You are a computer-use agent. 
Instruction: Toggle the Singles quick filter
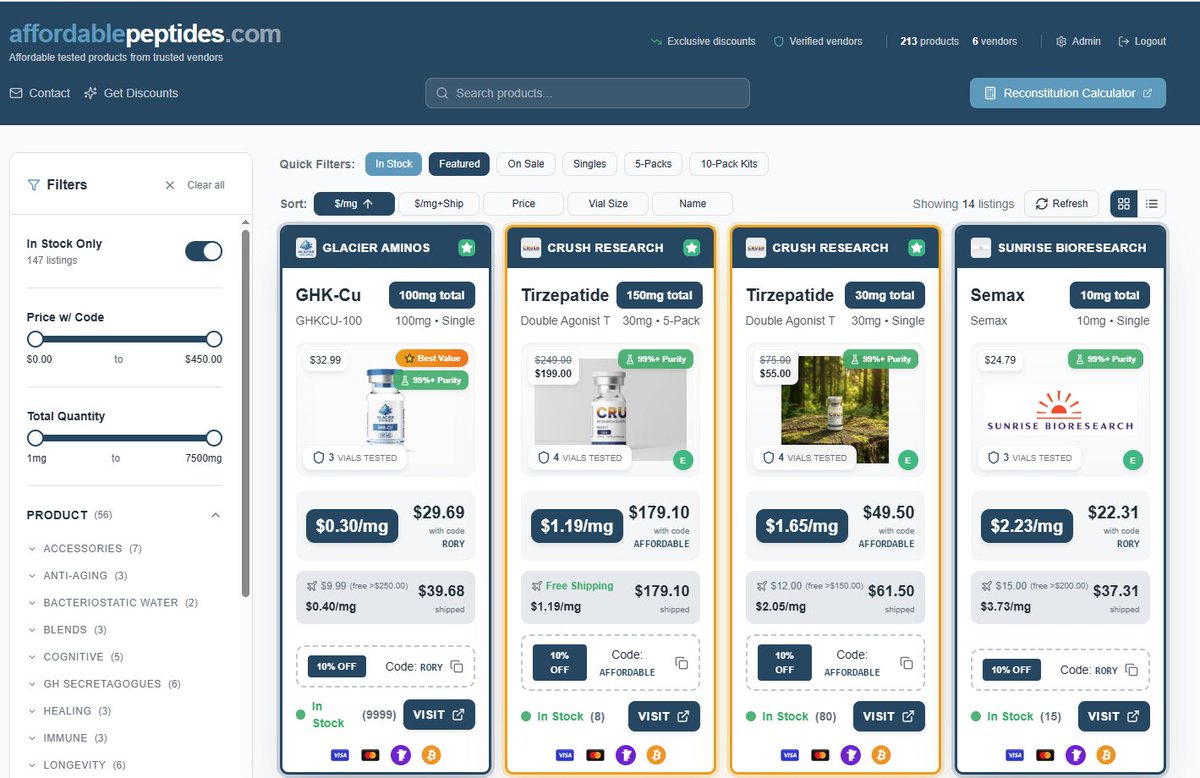point(590,164)
